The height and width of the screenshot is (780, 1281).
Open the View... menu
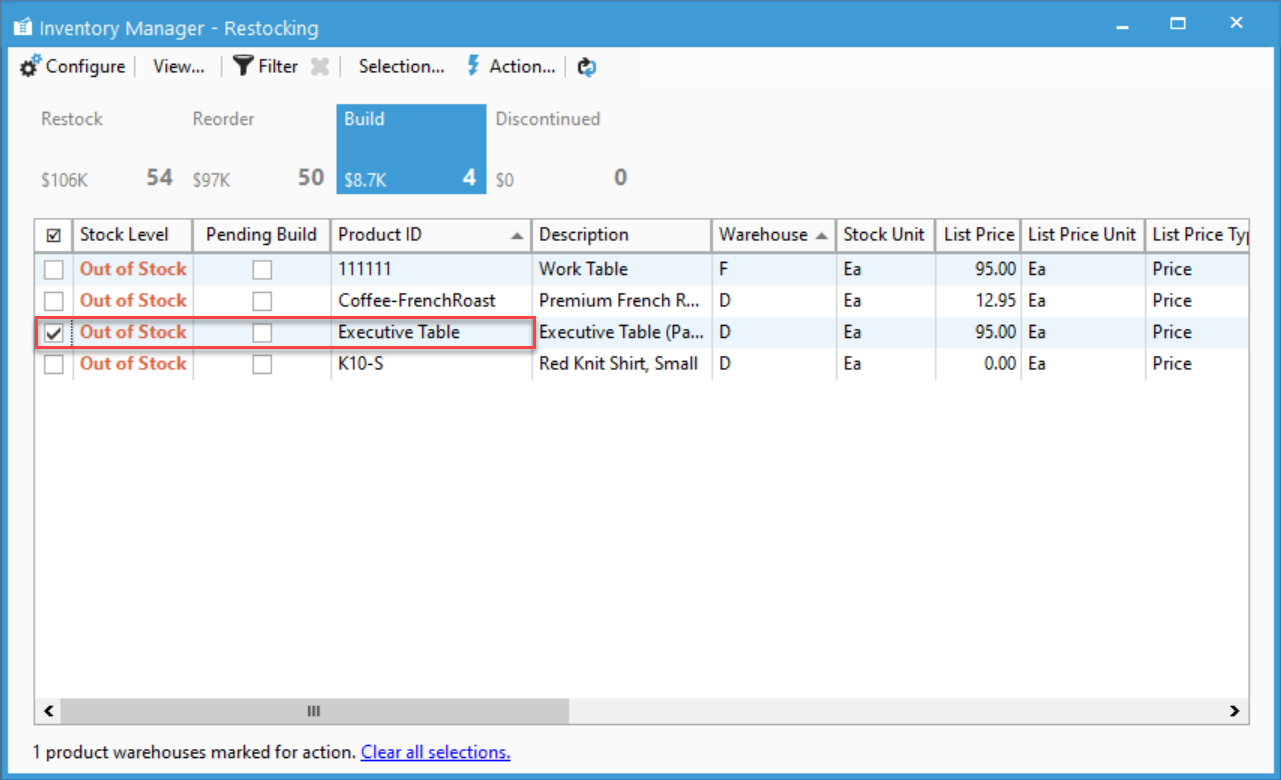(178, 67)
